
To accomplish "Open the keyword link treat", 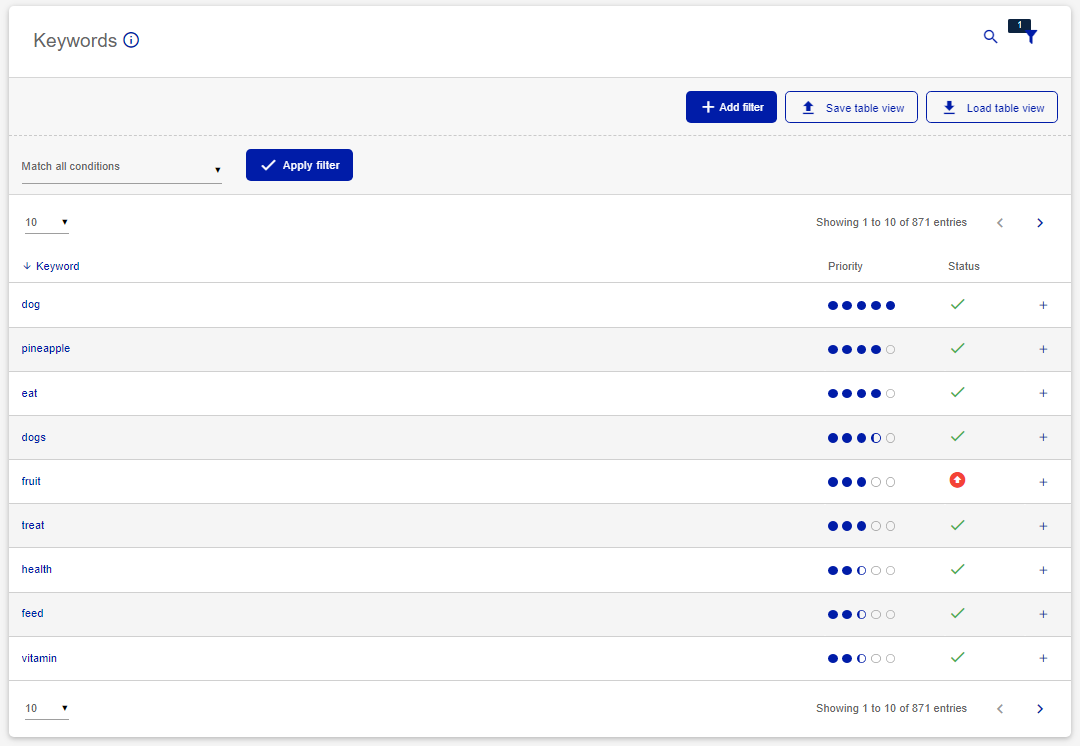I will [32, 526].
